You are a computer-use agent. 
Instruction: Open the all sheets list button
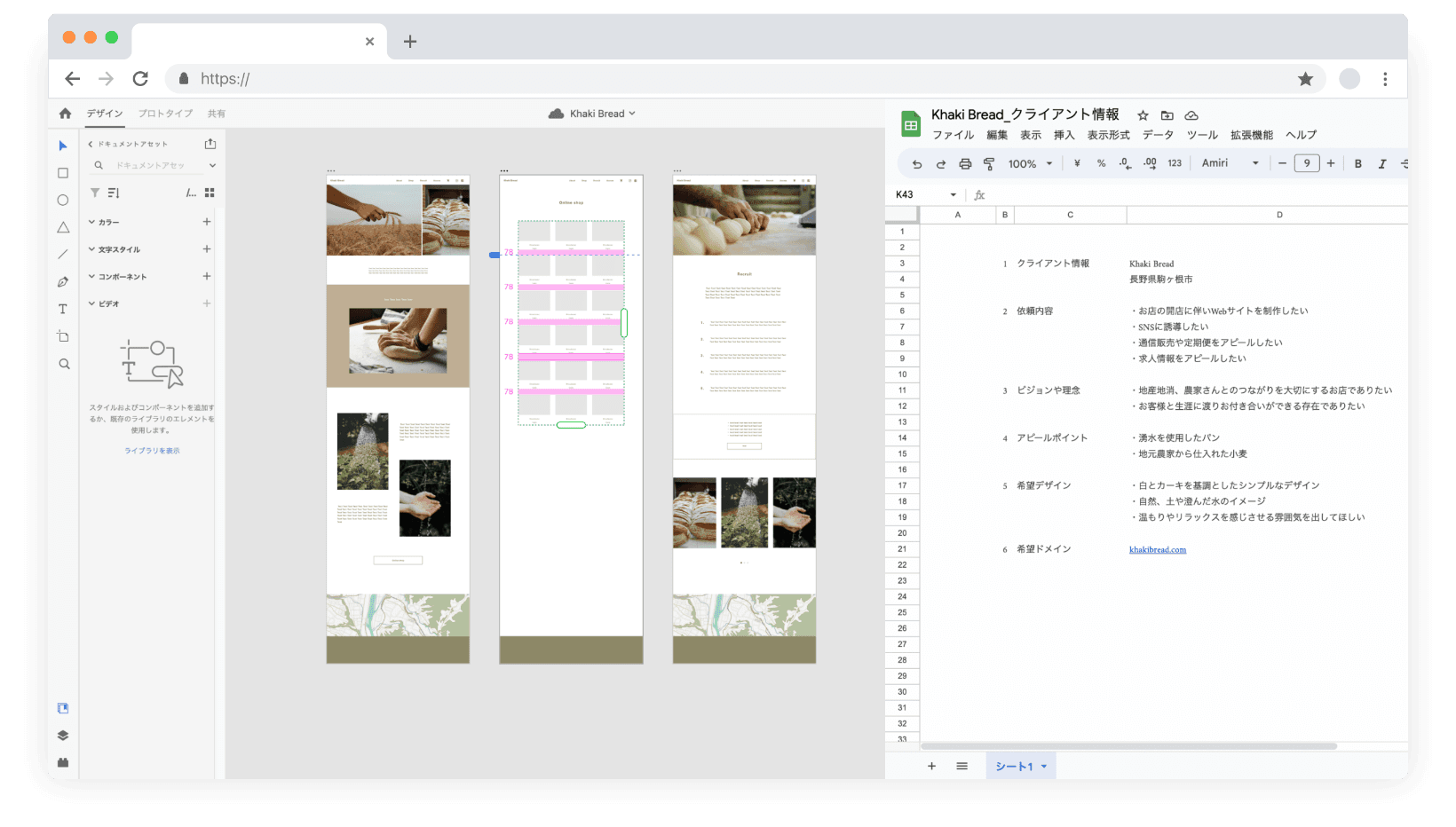point(961,767)
